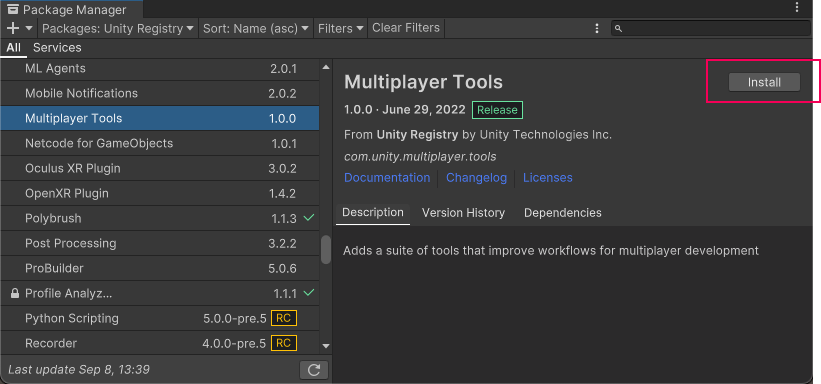The height and width of the screenshot is (384, 821).
Task: Select the Oculus XR Plugin package
Action: [x=160, y=168]
